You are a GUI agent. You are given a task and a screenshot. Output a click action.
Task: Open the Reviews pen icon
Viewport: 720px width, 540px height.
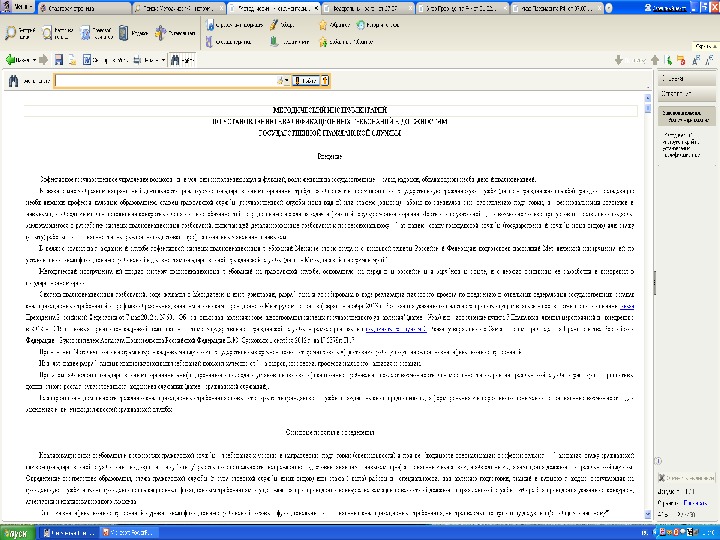coord(274,25)
